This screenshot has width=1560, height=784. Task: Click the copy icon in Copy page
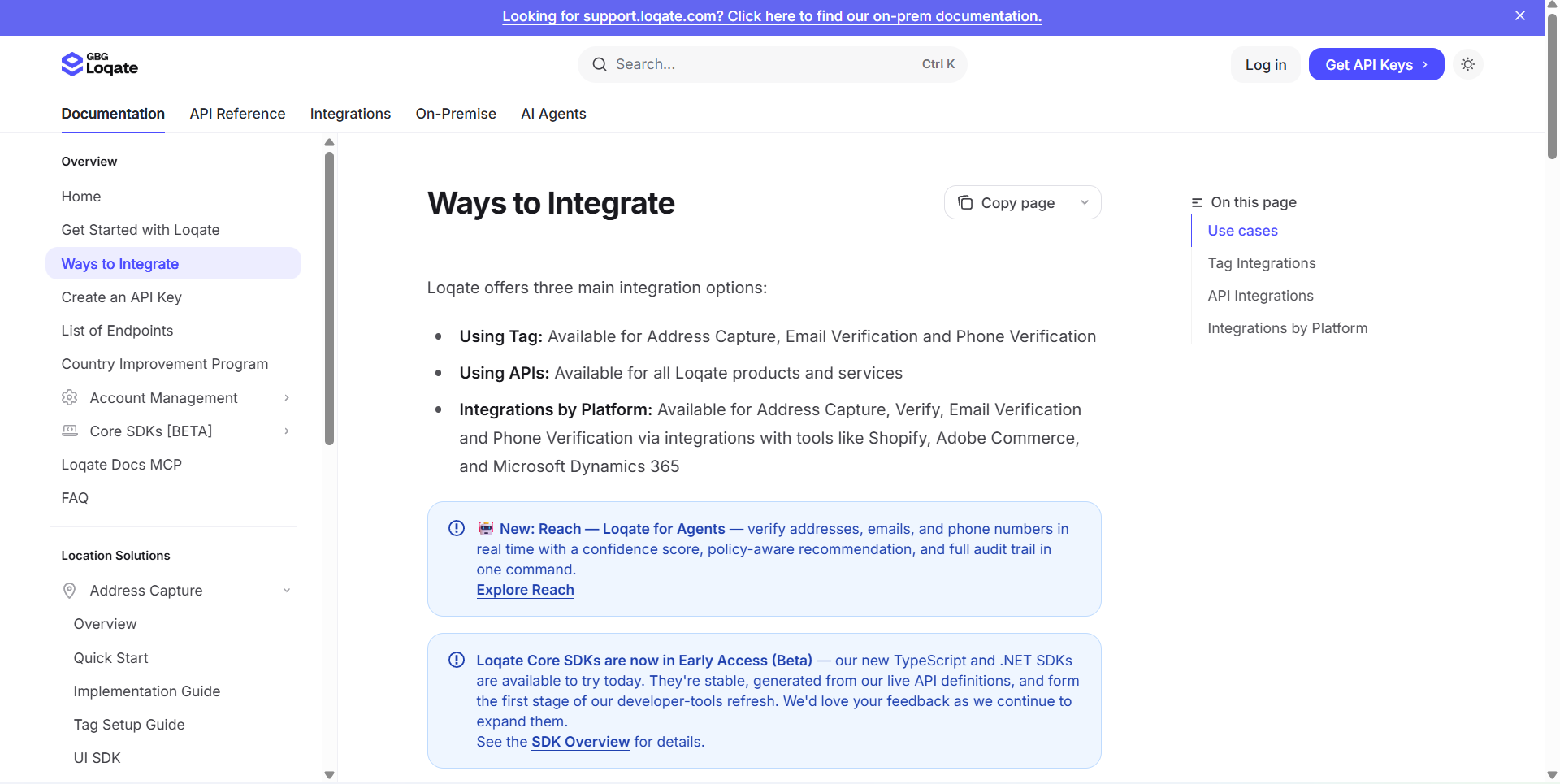tap(965, 202)
